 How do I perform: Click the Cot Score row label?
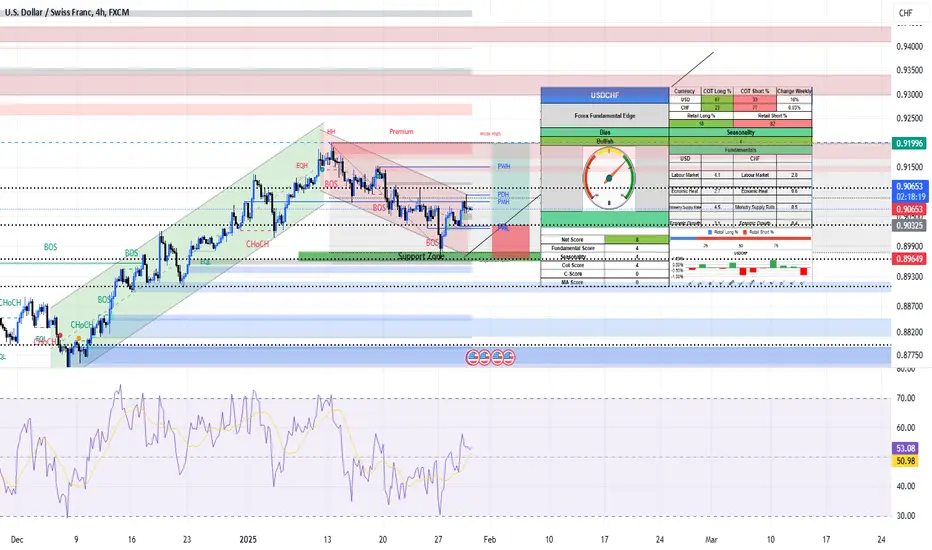(572, 265)
